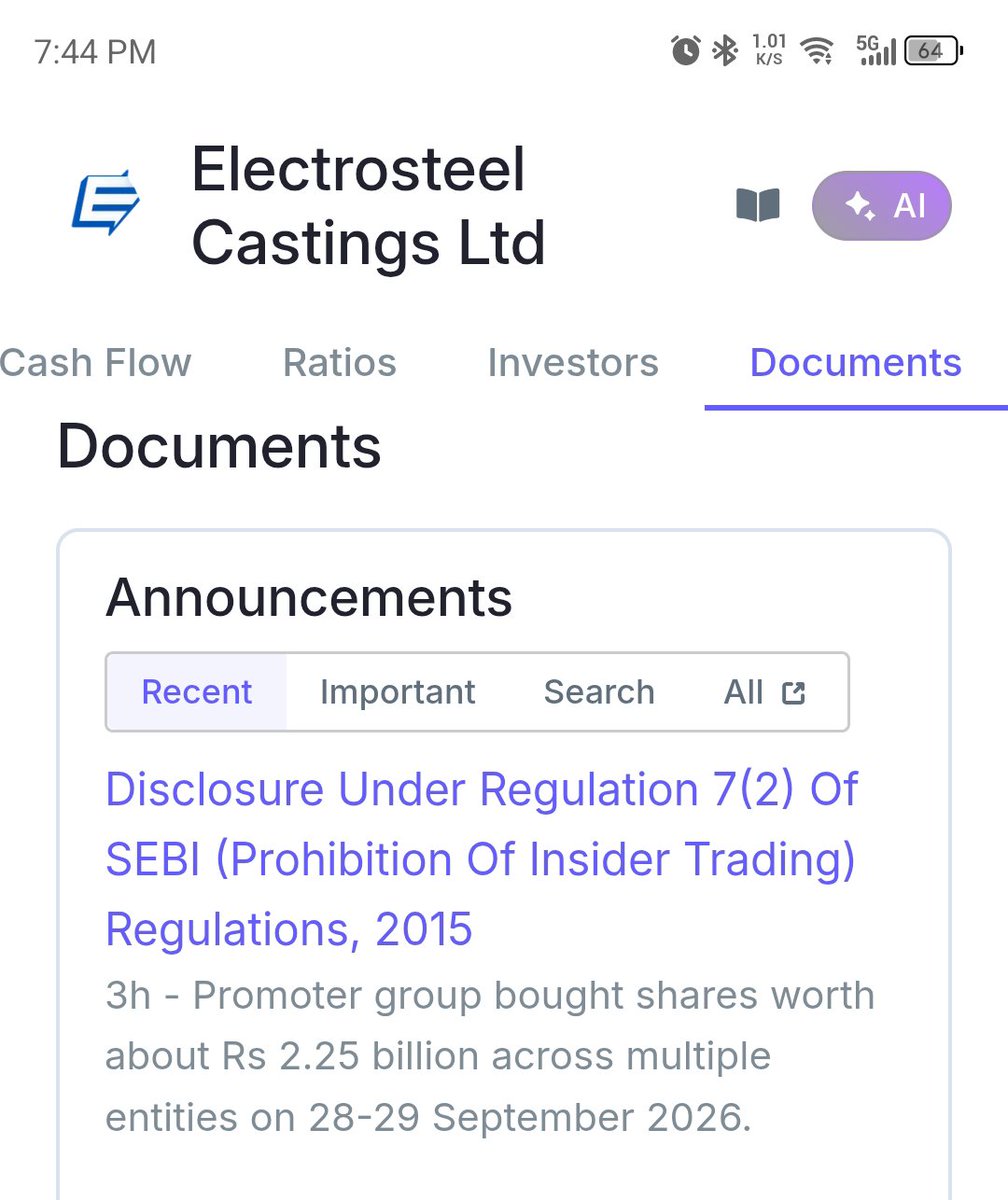Image resolution: width=1008 pixels, height=1200 pixels.
Task: Tap the 5G signal strength icon
Action: (x=876, y=50)
